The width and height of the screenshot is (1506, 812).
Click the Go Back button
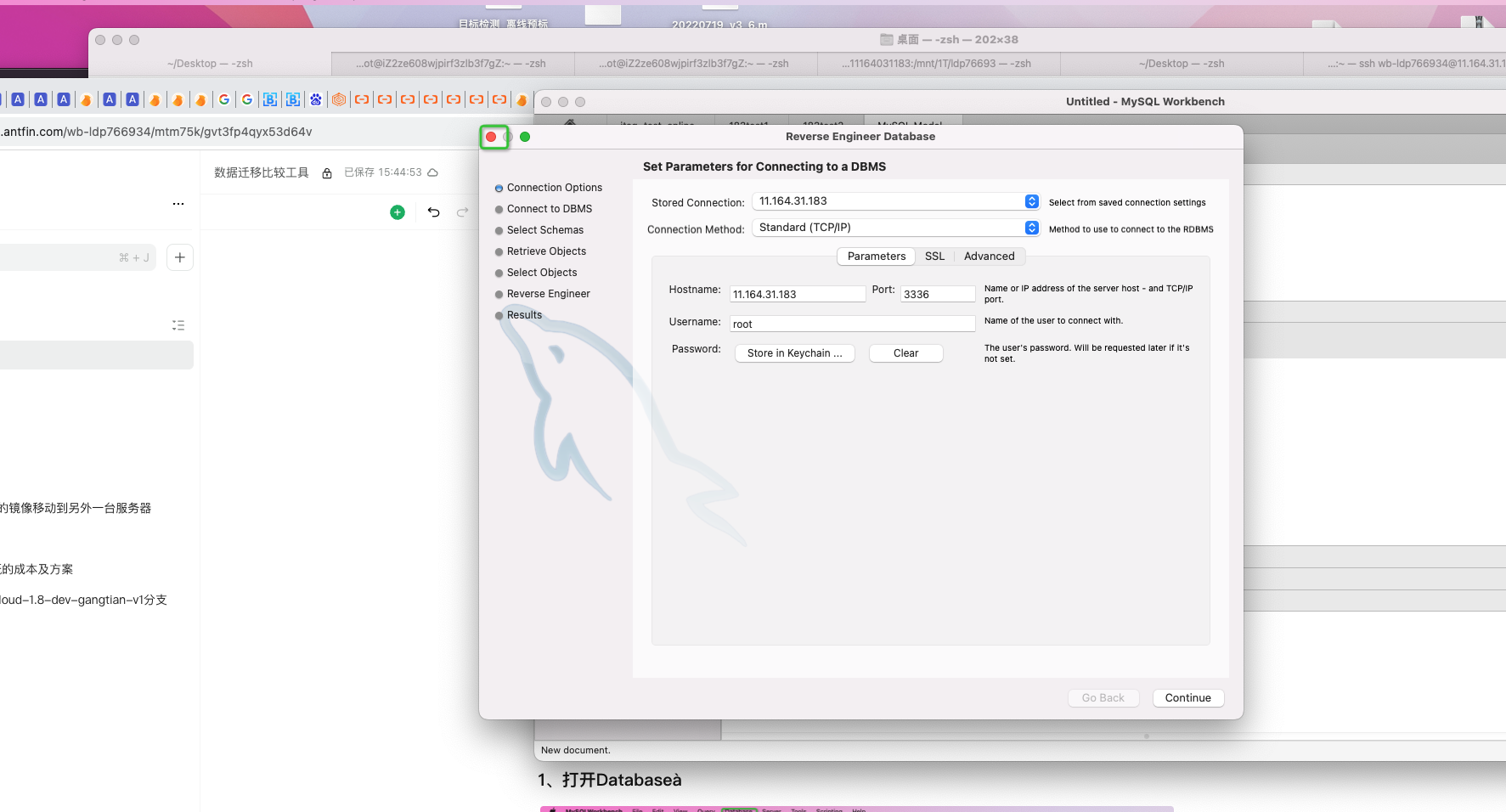point(1103,698)
